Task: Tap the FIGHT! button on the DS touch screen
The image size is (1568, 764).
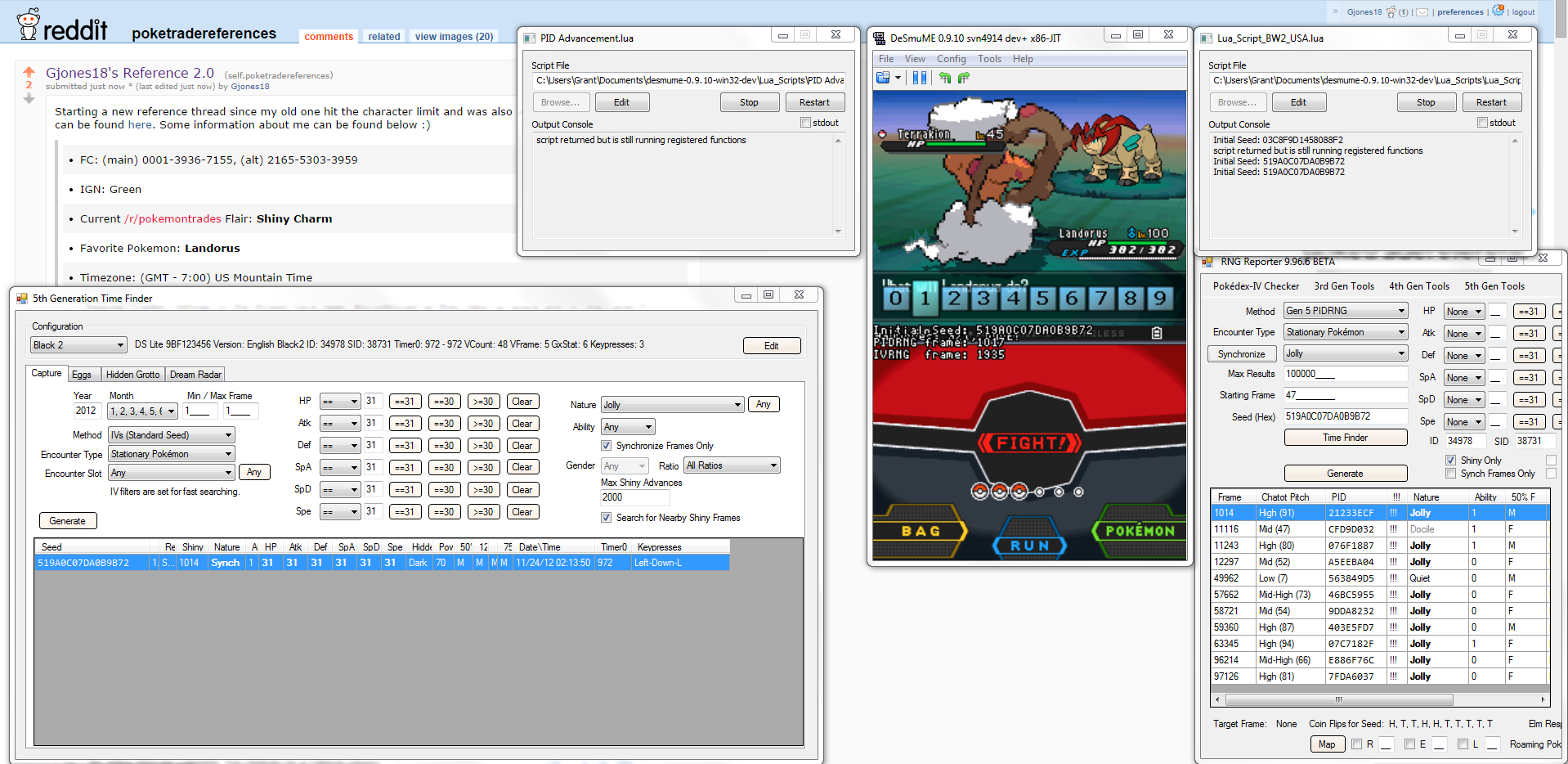Action: (x=1029, y=443)
